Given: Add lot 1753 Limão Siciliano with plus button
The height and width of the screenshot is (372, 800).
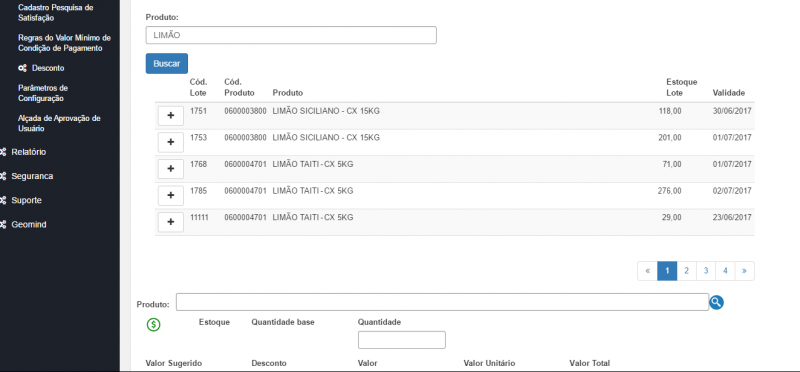Looking at the screenshot, I should (x=170, y=142).
